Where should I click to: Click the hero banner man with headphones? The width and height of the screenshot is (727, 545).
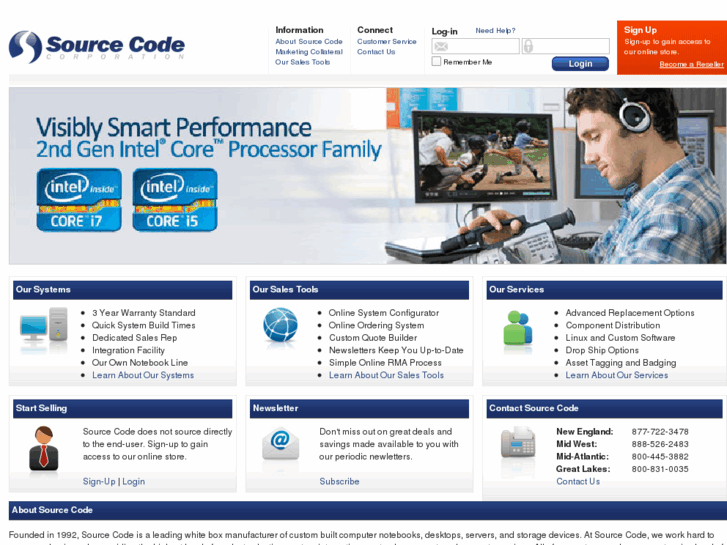tap(642, 176)
